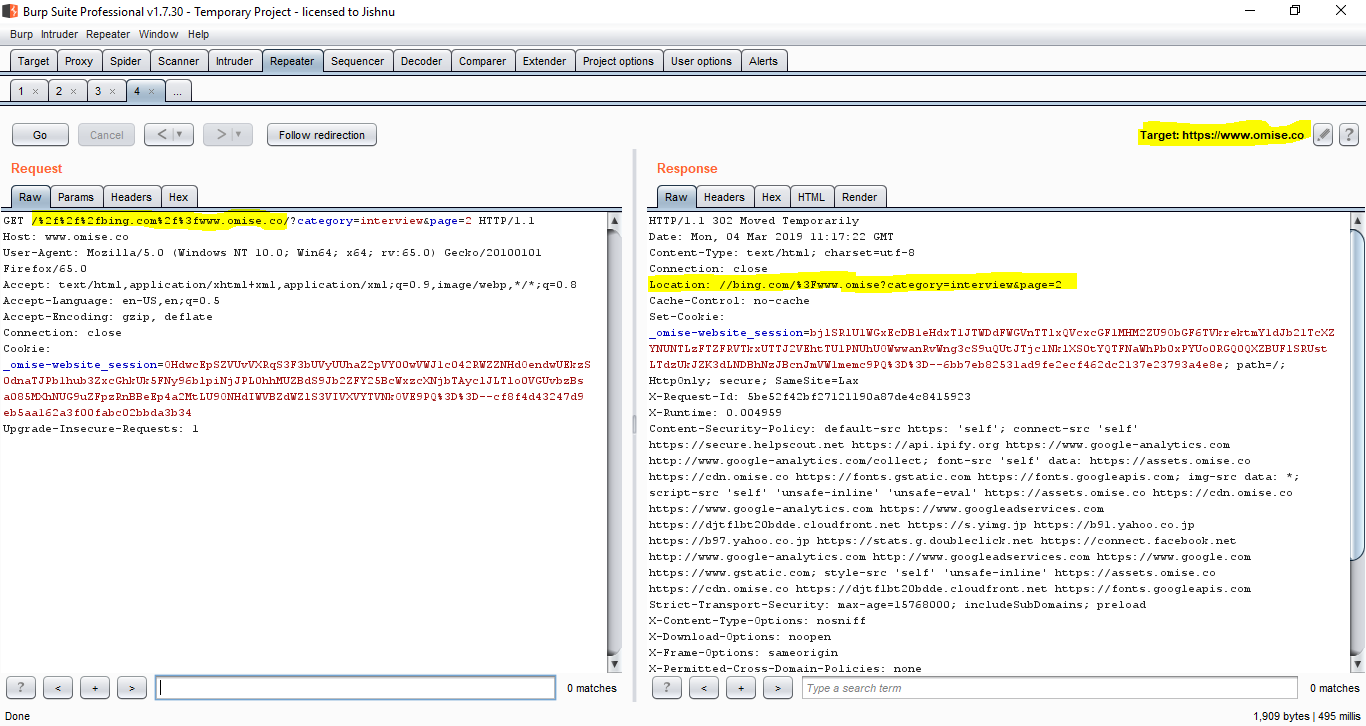
Task: Open history back dropdown arrow button
Action: (x=169, y=135)
